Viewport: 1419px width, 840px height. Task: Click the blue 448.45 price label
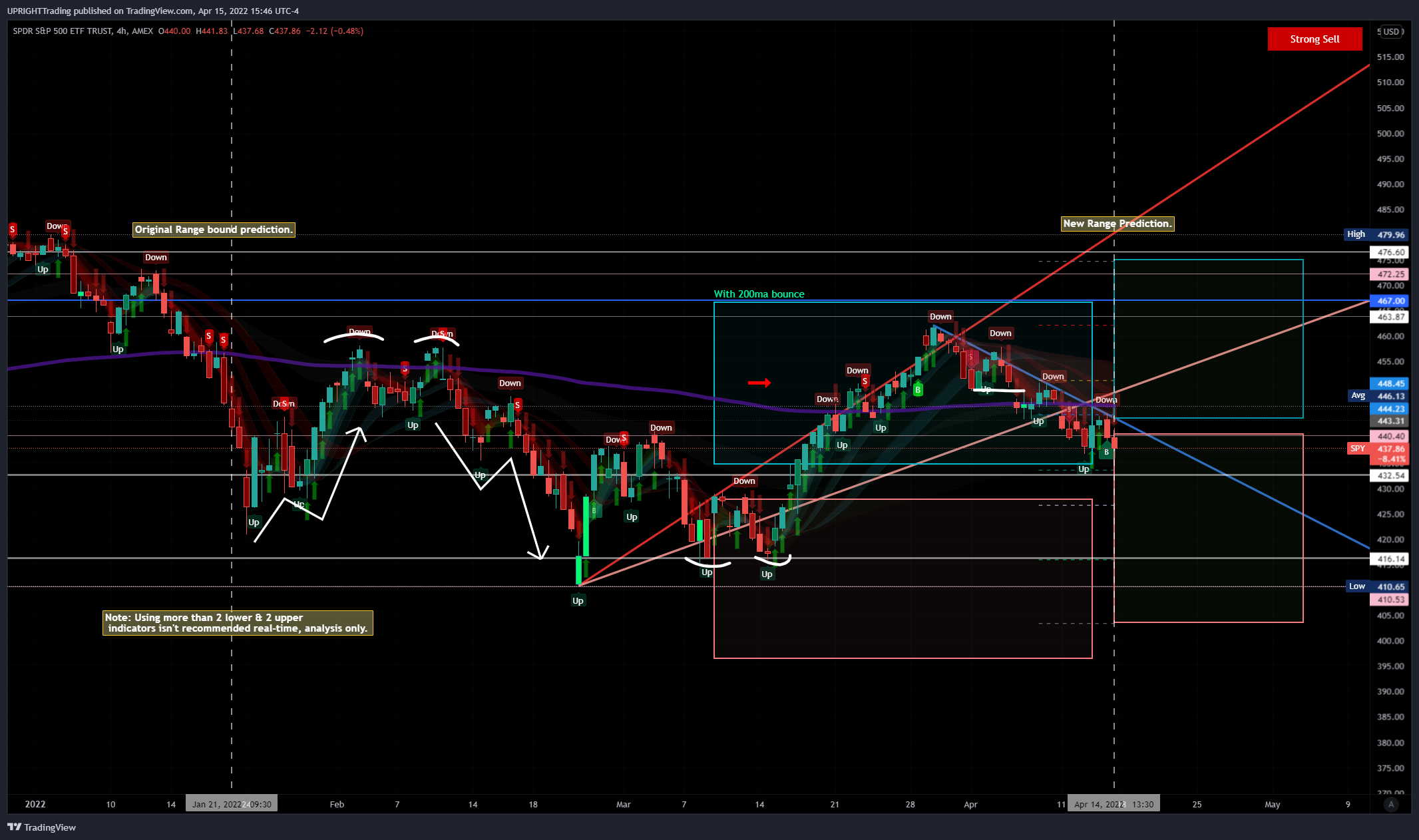coord(1390,383)
